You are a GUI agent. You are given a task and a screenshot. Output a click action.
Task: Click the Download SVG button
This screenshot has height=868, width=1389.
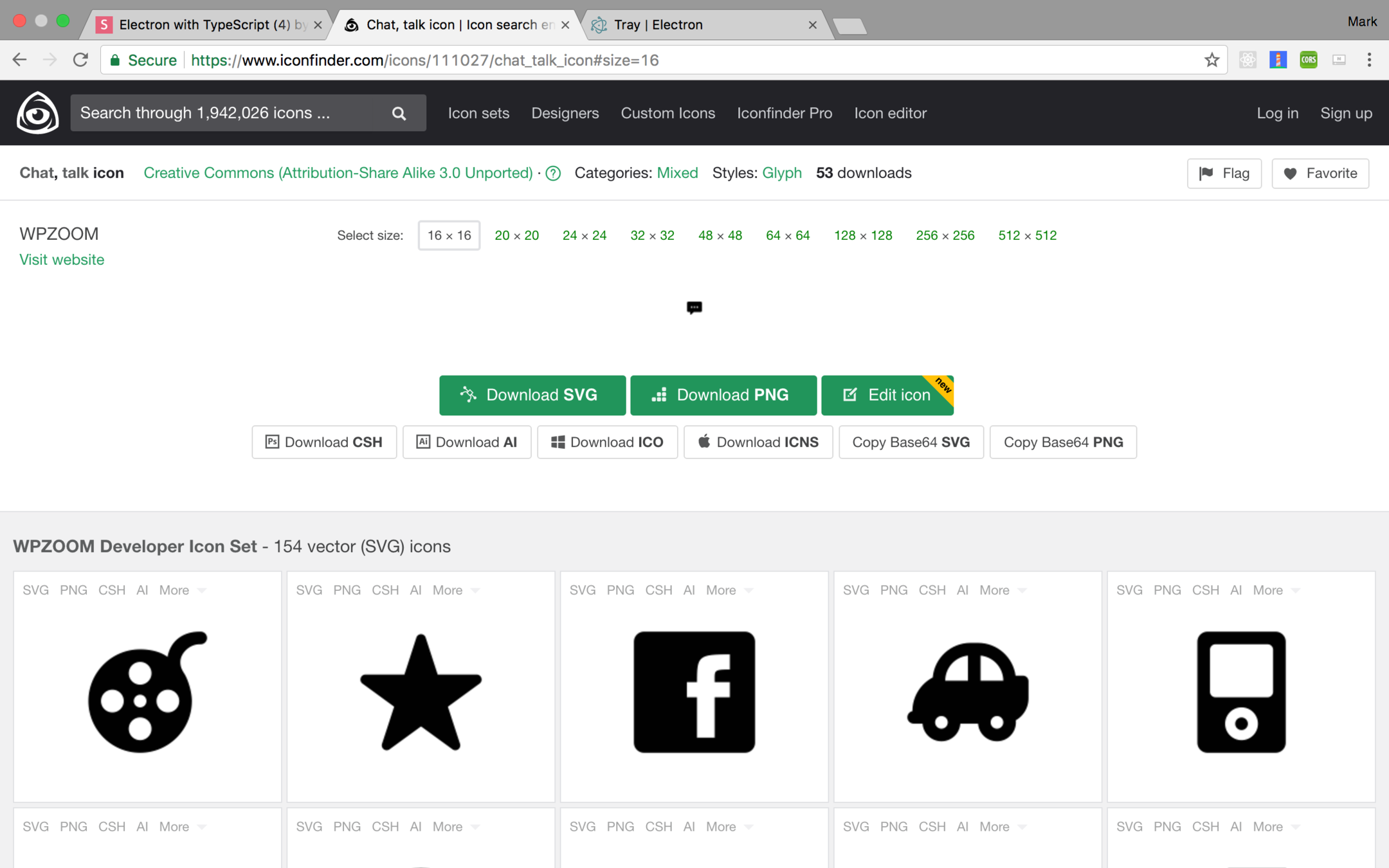click(x=532, y=395)
